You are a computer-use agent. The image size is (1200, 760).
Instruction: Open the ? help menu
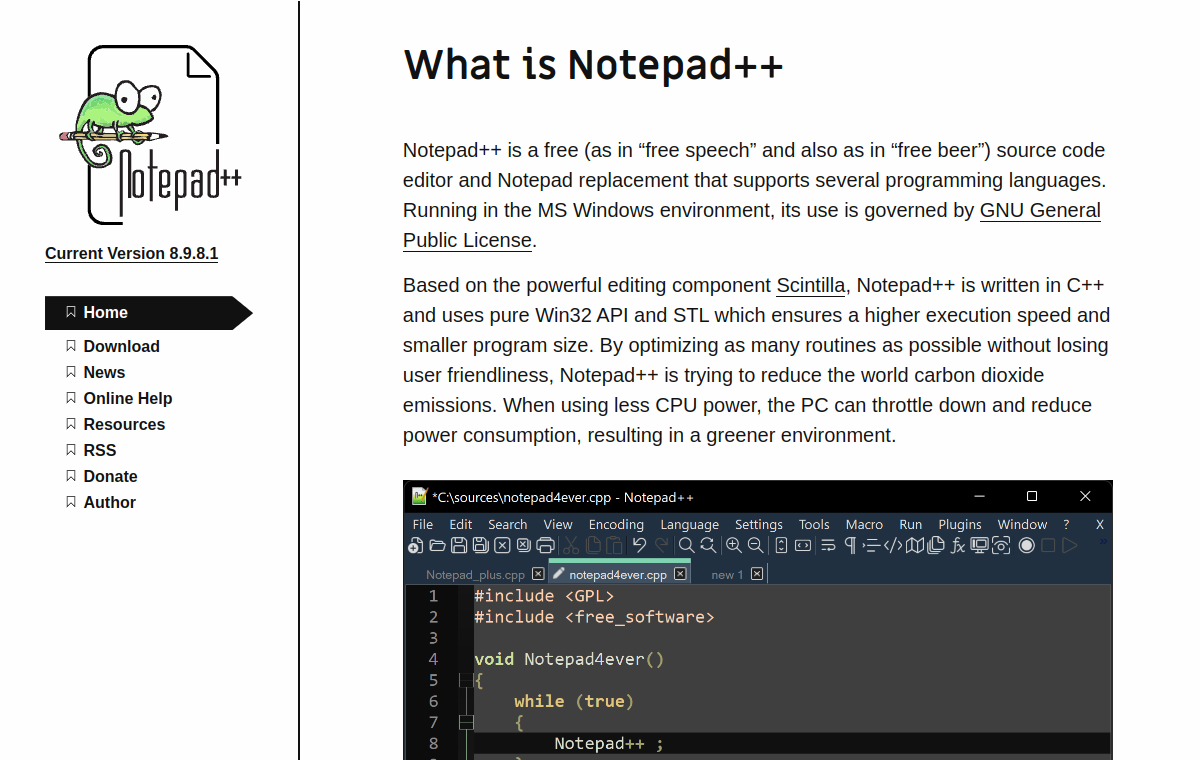[x=1066, y=524]
